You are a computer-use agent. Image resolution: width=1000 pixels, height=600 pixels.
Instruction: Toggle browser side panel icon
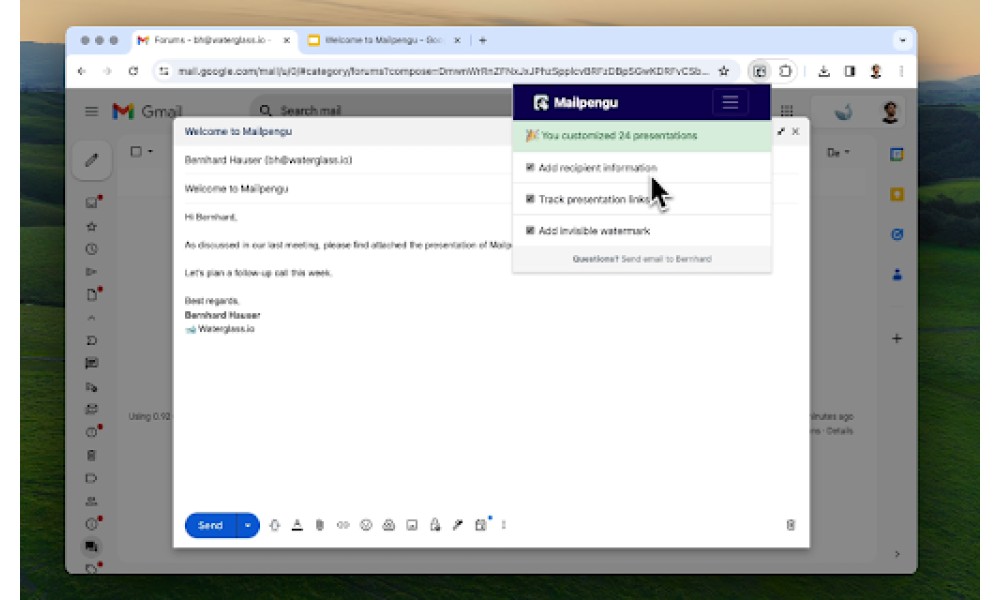coord(849,71)
